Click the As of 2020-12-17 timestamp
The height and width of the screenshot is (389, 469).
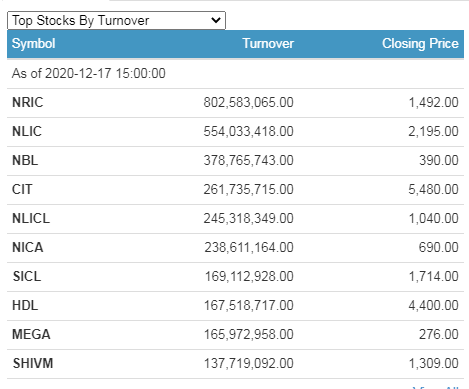coord(89,73)
